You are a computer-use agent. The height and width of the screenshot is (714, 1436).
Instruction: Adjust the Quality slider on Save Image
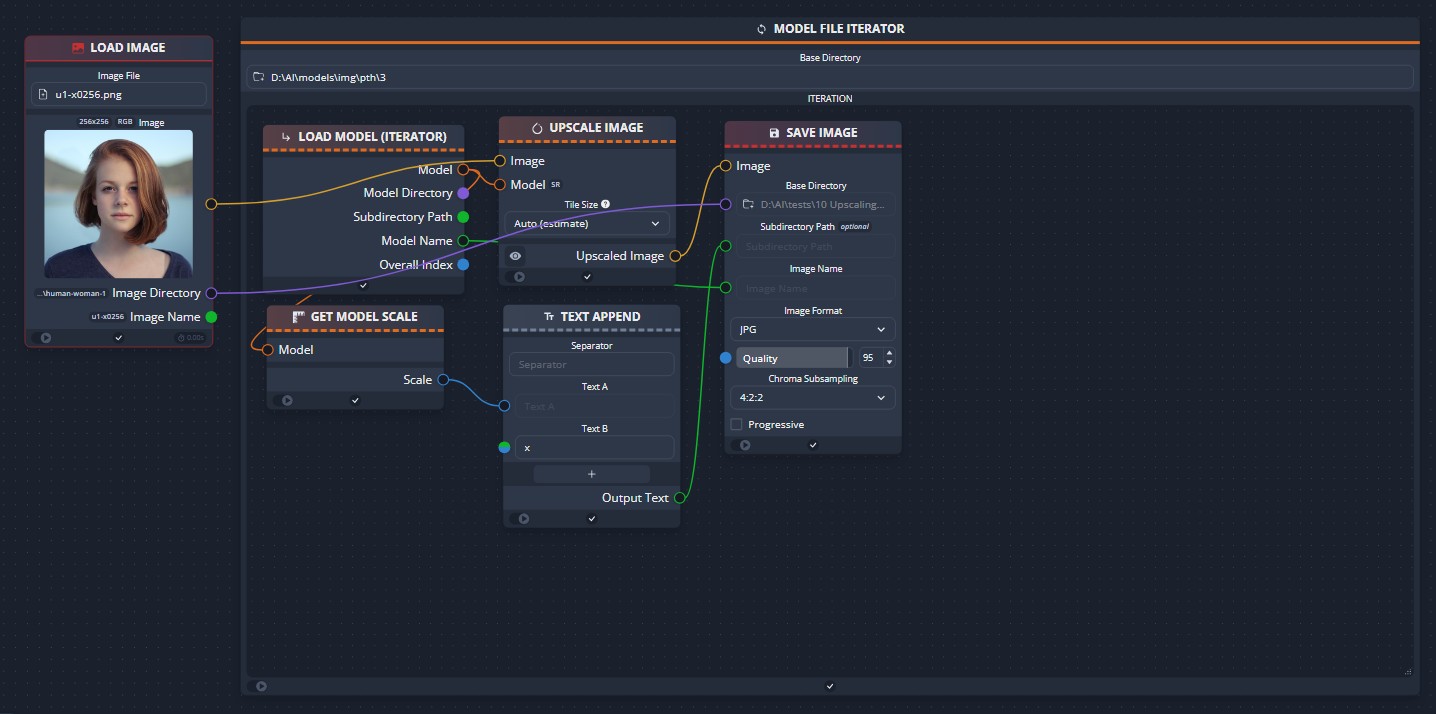point(791,357)
